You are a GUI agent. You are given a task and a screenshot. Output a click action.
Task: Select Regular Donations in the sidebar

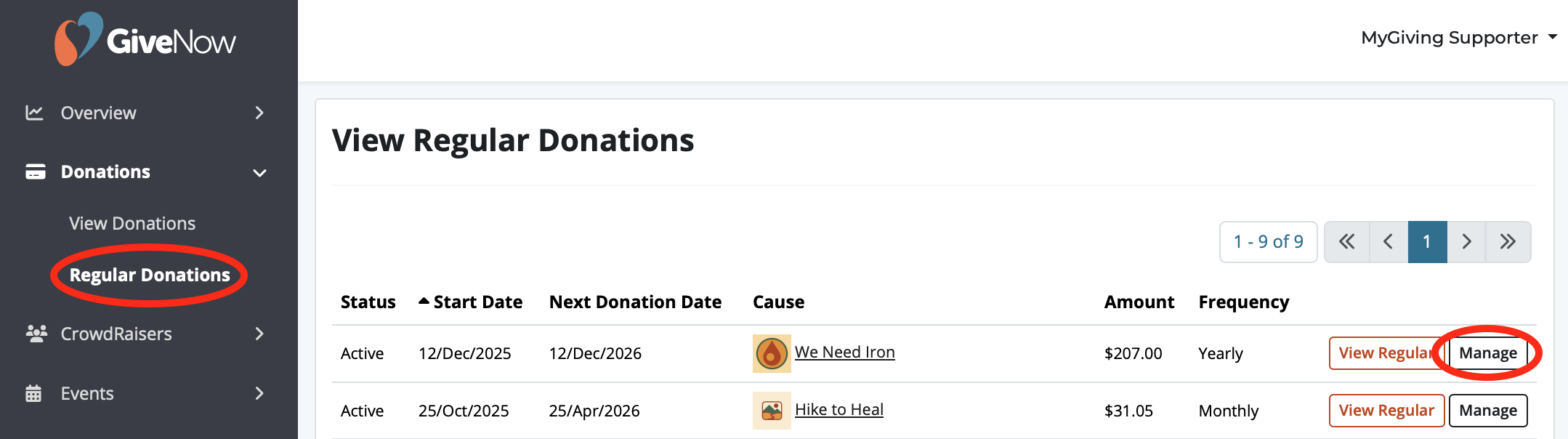tap(149, 275)
